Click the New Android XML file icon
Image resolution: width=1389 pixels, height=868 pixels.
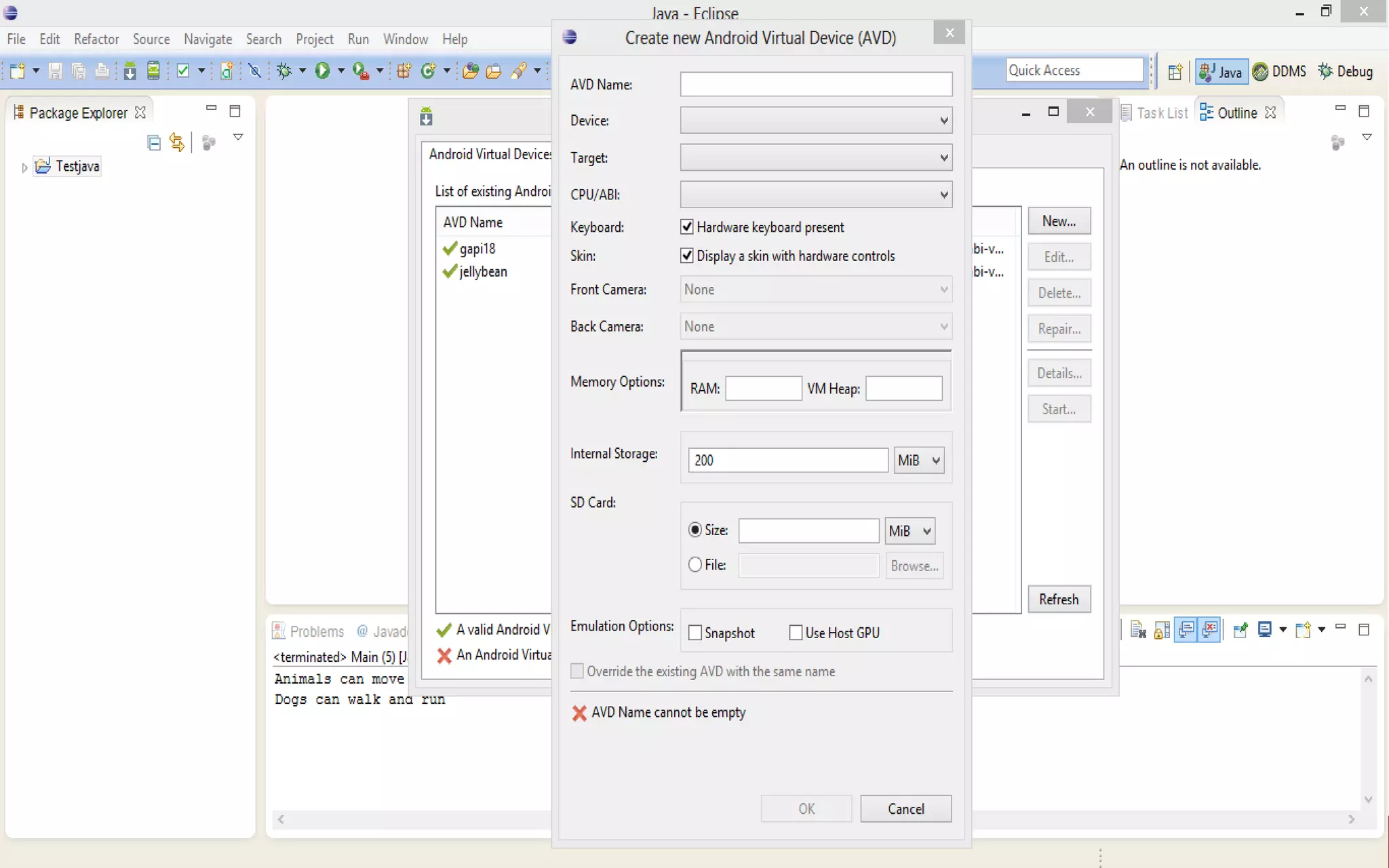(x=227, y=71)
